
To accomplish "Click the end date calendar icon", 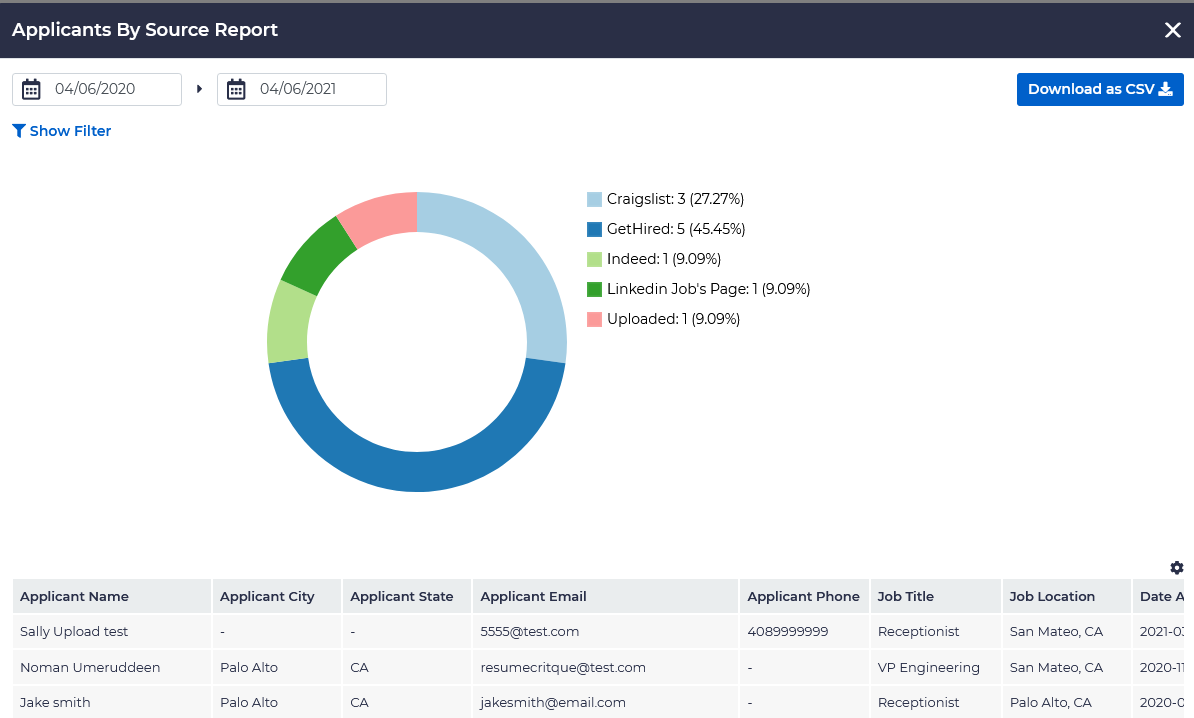I will pos(236,90).
